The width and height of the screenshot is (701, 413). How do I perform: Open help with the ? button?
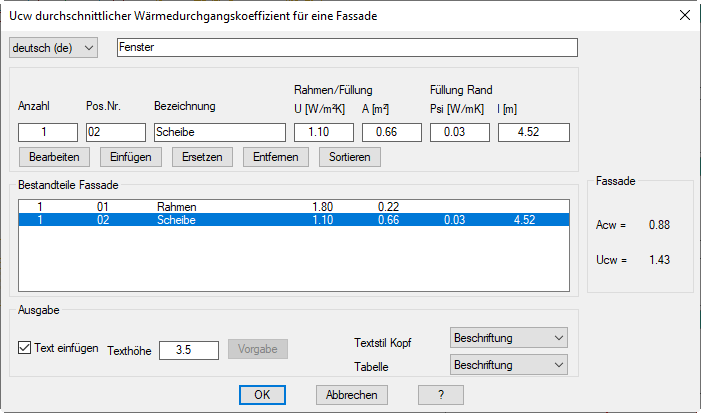(441, 394)
